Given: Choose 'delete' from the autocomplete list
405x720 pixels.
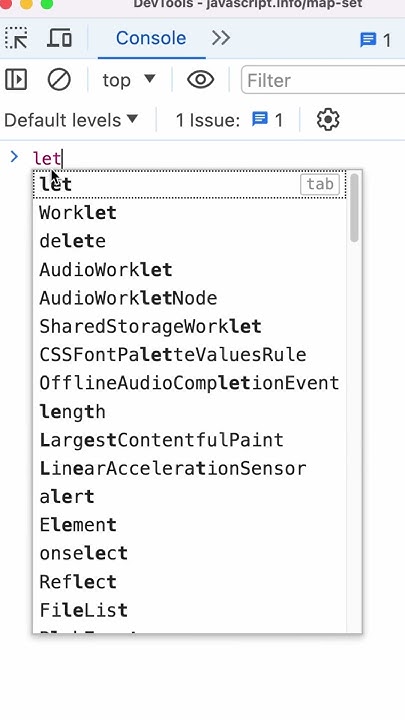Looking at the screenshot, I should point(189,241).
